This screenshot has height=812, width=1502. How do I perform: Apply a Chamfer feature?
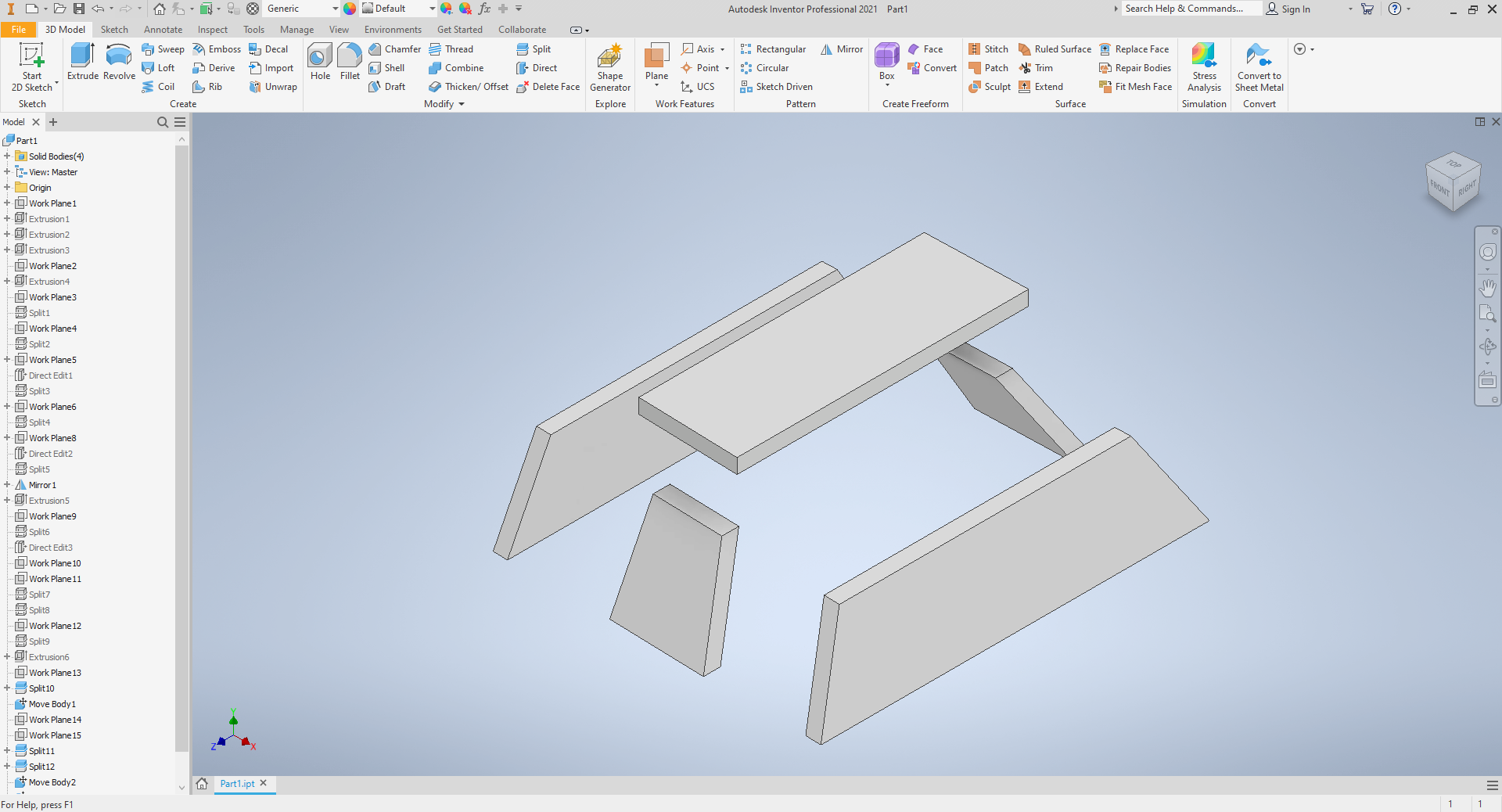coord(394,49)
